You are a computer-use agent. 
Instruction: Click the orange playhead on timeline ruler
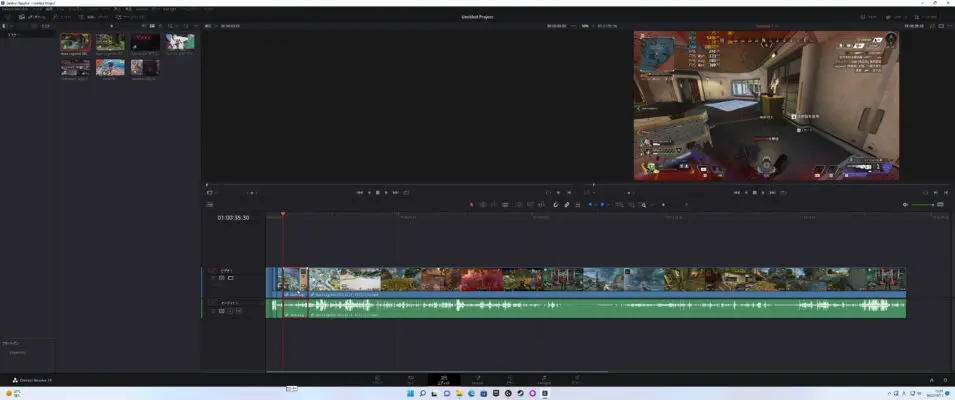pos(283,214)
